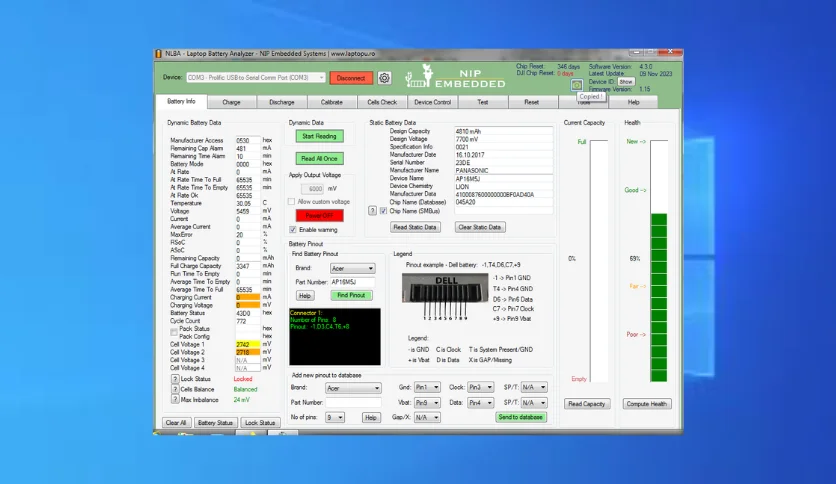The image size is (836, 484).
Task: Select the Test tab
Action: [x=483, y=102]
